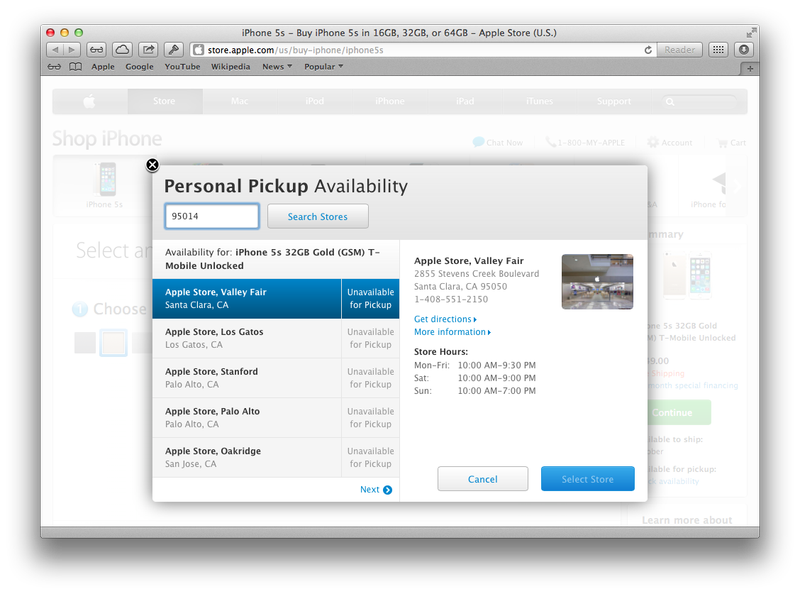The width and height of the screenshot is (800, 594).
Task: Open the Support navigation tab
Action: (x=614, y=102)
